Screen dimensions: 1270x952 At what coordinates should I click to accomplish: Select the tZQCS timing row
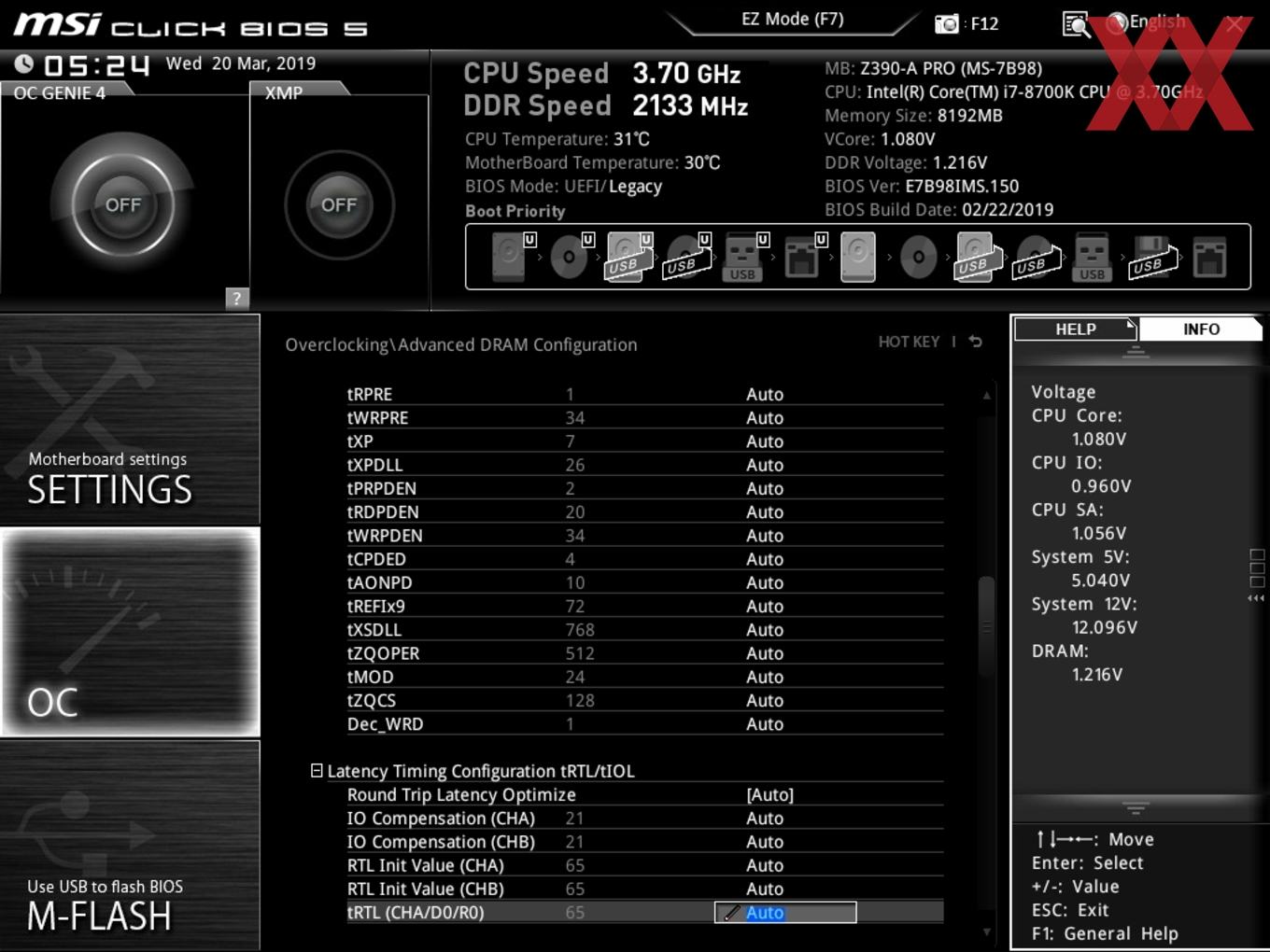(x=644, y=700)
